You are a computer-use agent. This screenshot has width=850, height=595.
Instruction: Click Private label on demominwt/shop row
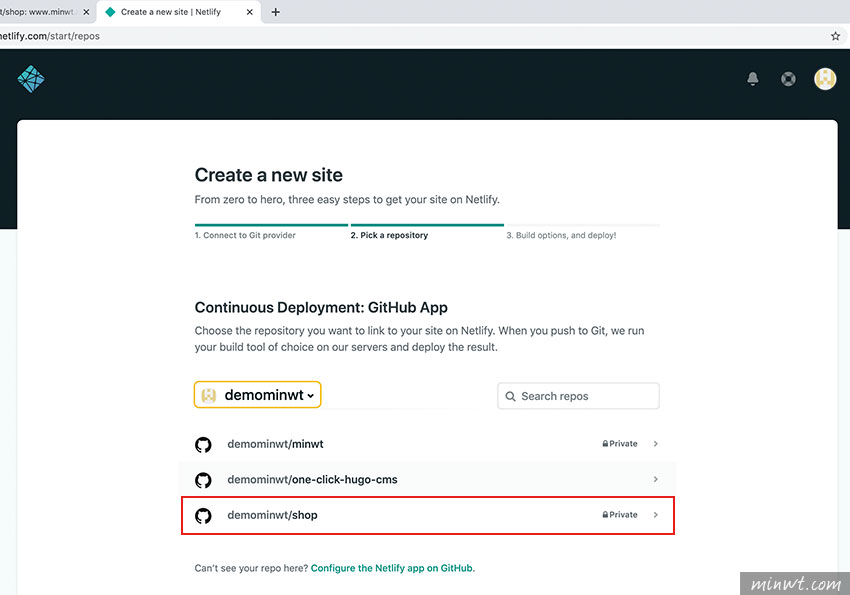click(620, 515)
